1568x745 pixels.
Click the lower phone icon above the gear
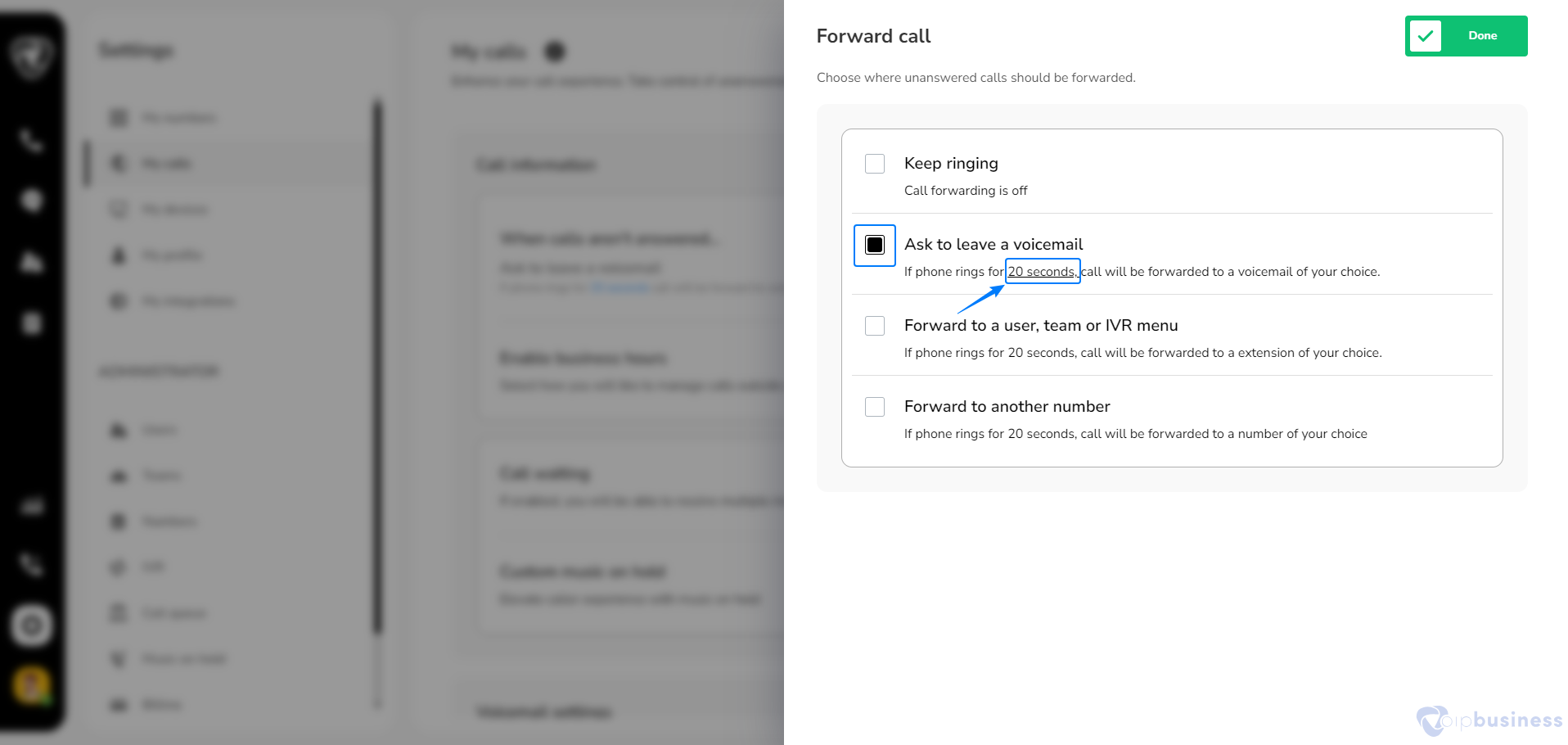(x=31, y=565)
